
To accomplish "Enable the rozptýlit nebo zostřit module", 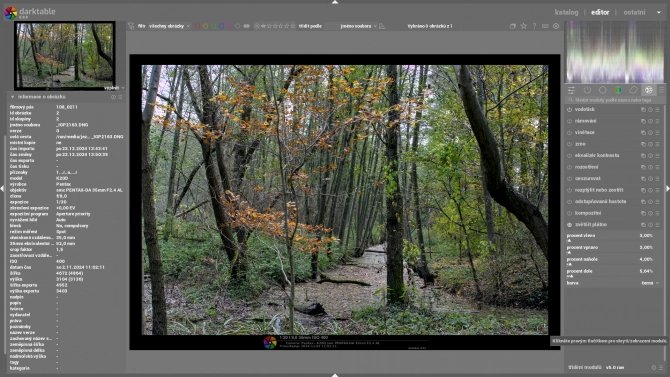I will 570,190.
